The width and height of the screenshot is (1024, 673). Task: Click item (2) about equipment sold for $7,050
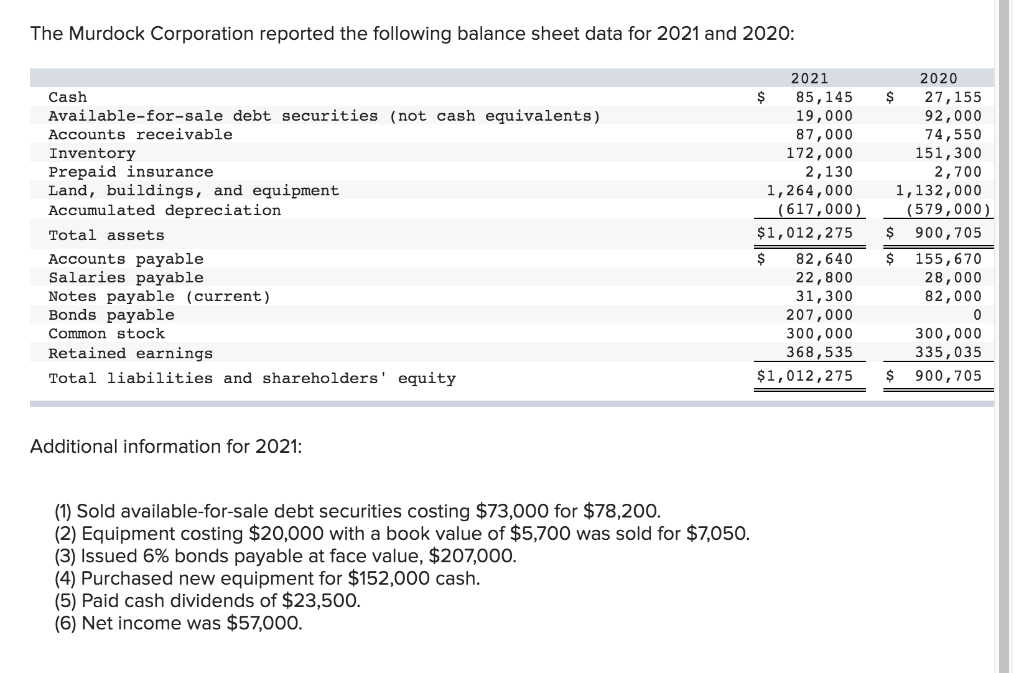(402, 534)
